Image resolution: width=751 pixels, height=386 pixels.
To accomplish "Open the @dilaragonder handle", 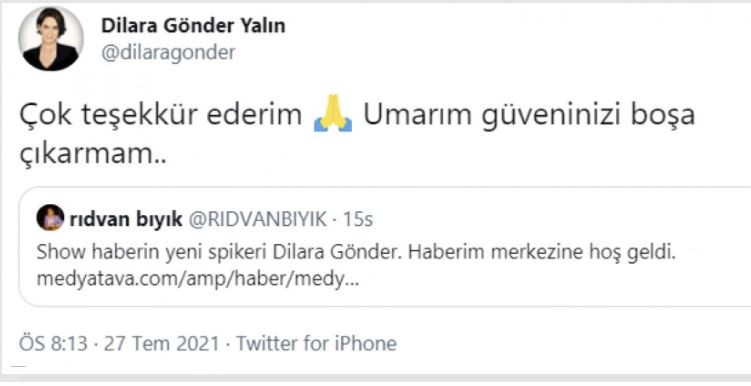I will (x=168, y=53).
